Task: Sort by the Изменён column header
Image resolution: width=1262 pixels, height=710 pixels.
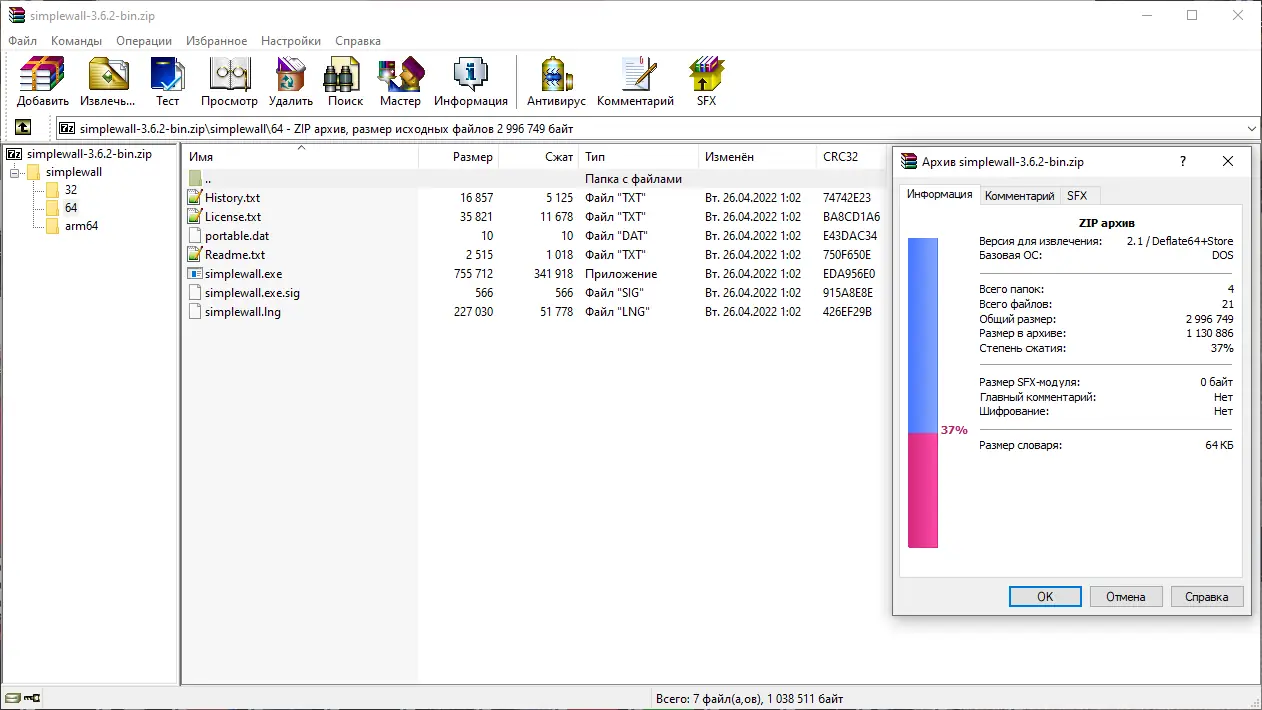Action: coord(757,157)
